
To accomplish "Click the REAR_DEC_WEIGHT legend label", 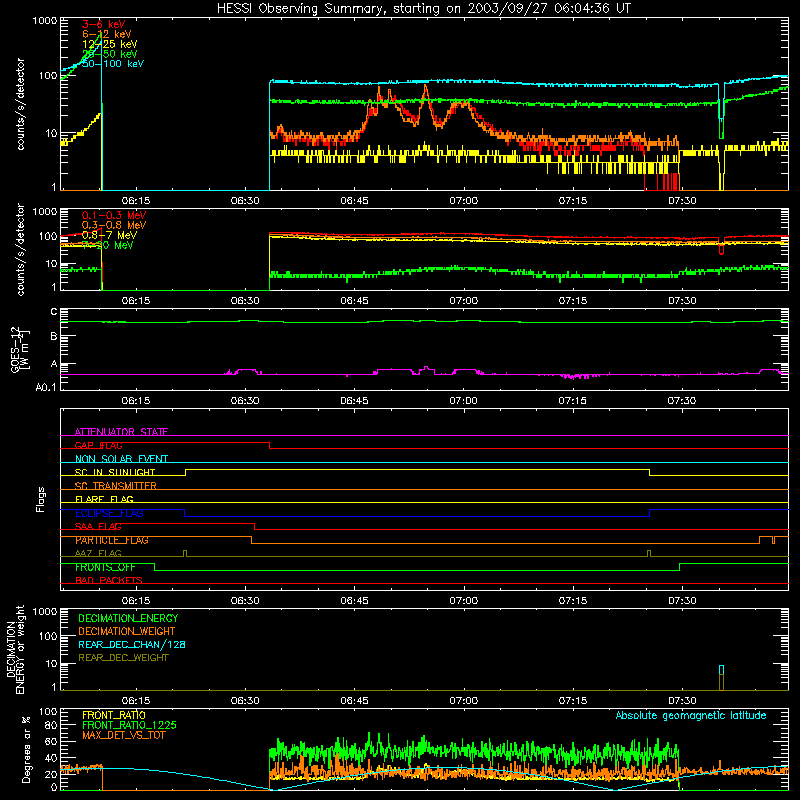I will click(123, 658).
